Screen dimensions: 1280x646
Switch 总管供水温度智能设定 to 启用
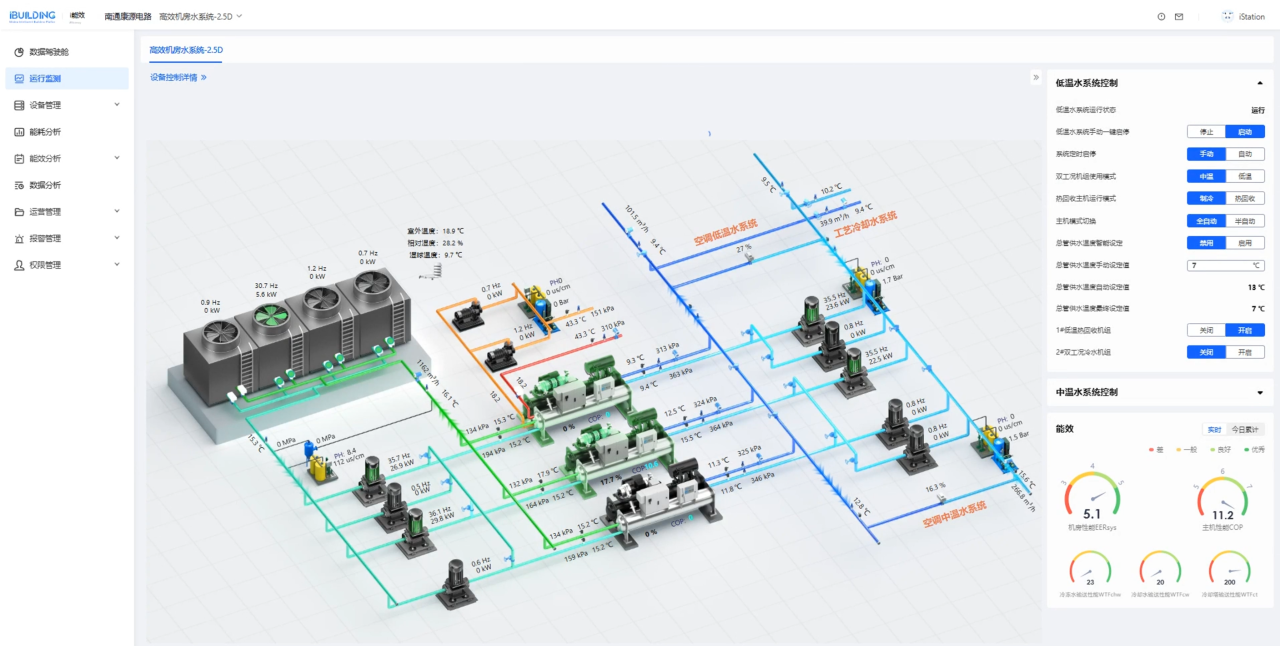pyautogui.click(x=1245, y=242)
